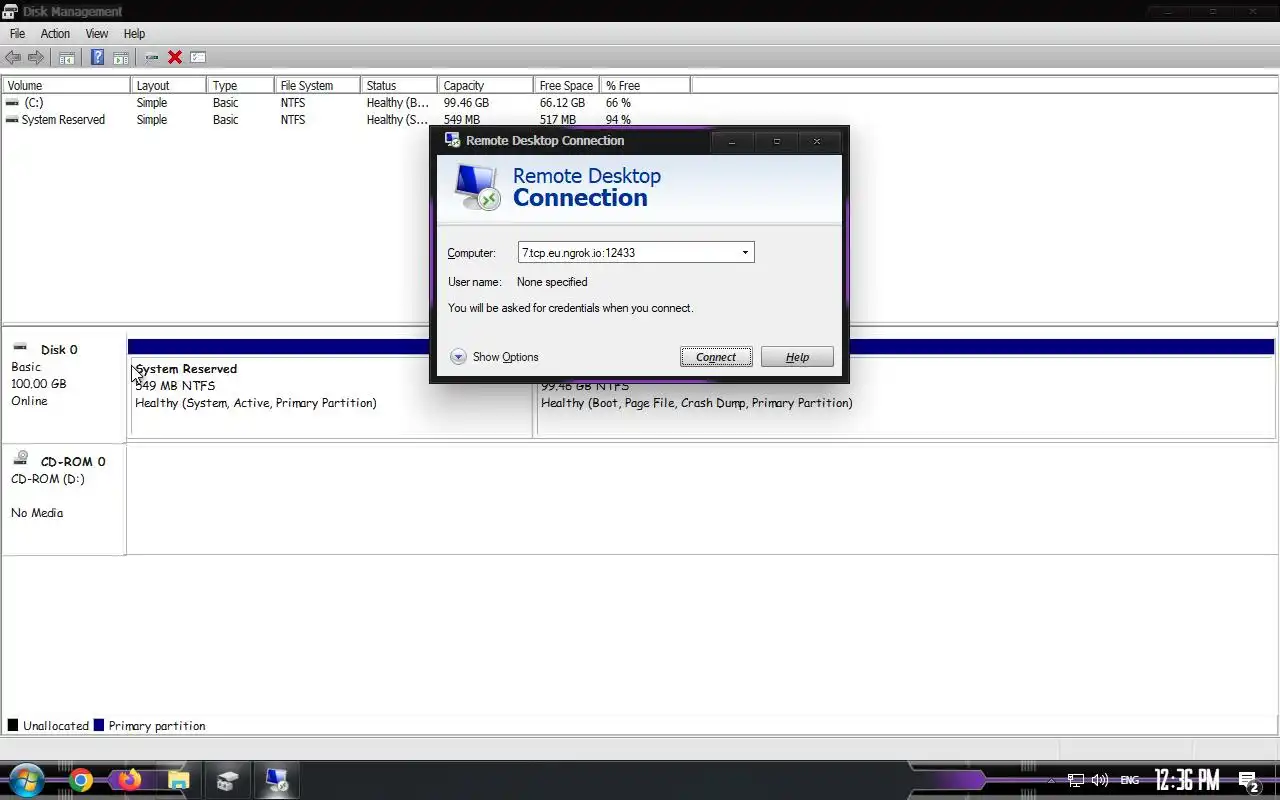Click the Remote Desktop Connection taskbar button
The image size is (1280, 800).
pyautogui.click(x=277, y=780)
